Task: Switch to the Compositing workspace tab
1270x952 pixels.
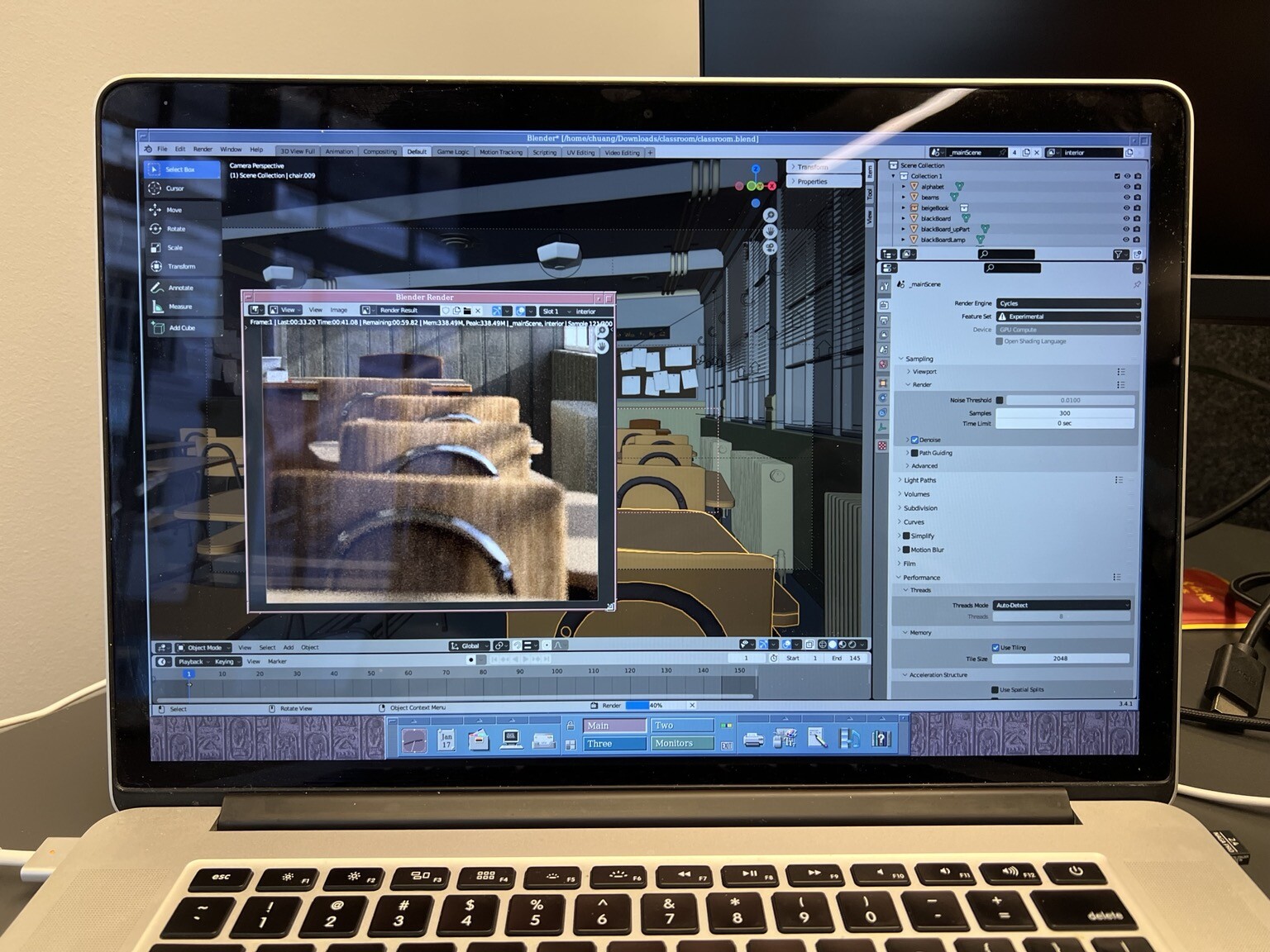Action: point(380,151)
